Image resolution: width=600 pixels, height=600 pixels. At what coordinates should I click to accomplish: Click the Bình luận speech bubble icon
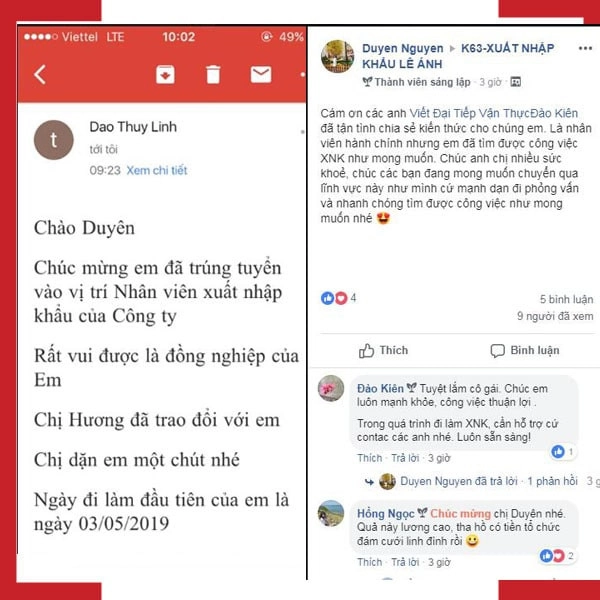coord(497,351)
